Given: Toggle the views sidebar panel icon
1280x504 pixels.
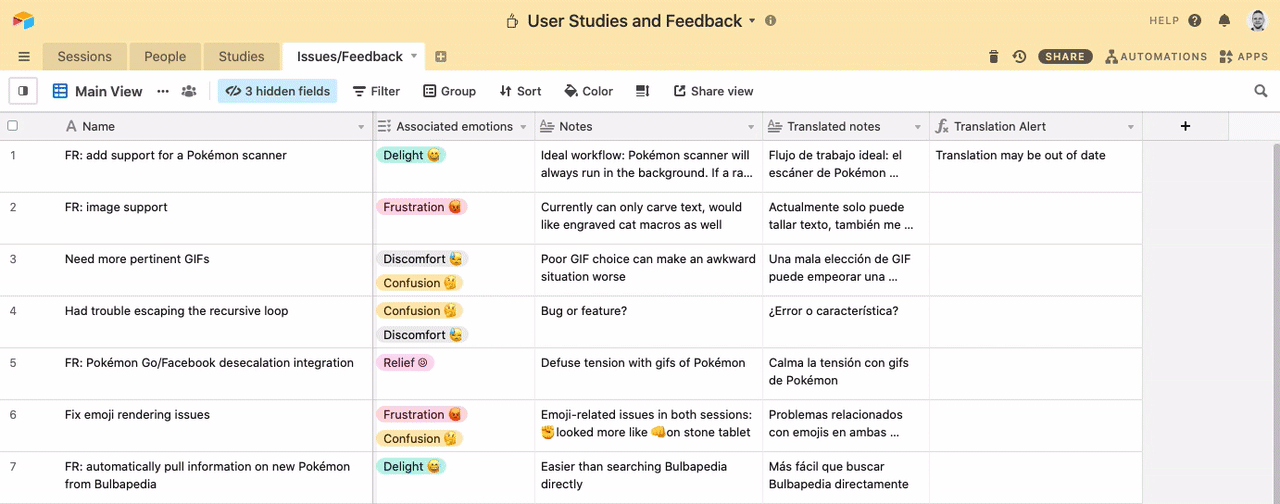Looking at the screenshot, I should (x=23, y=91).
